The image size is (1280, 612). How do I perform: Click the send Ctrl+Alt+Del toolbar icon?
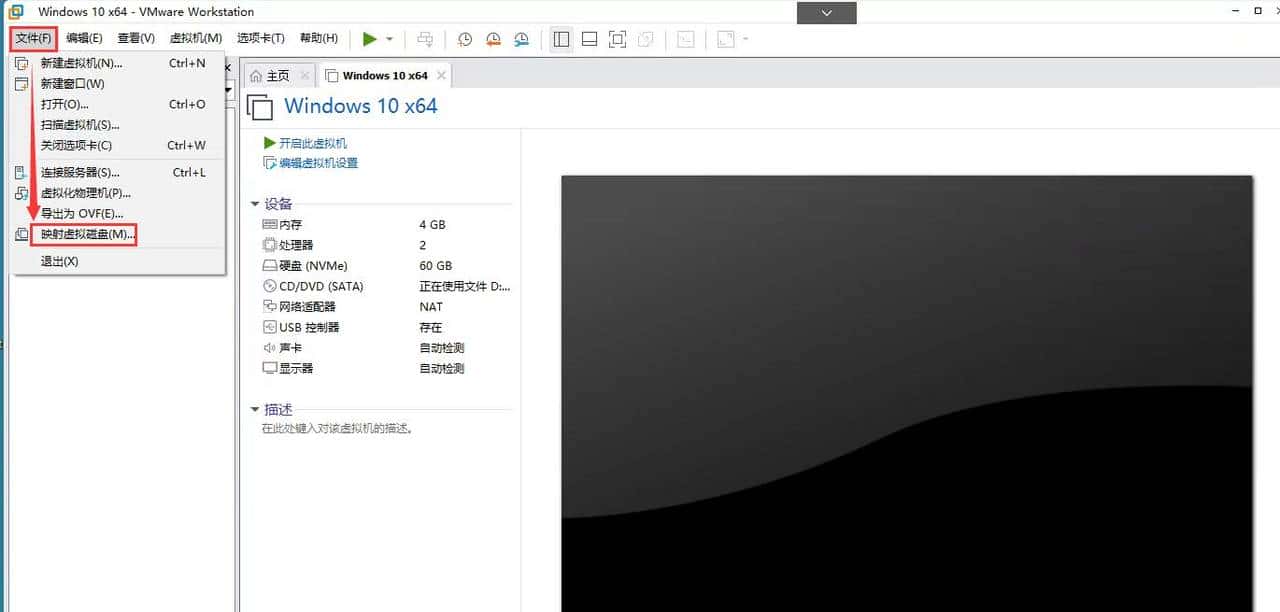click(x=424, y=39)
